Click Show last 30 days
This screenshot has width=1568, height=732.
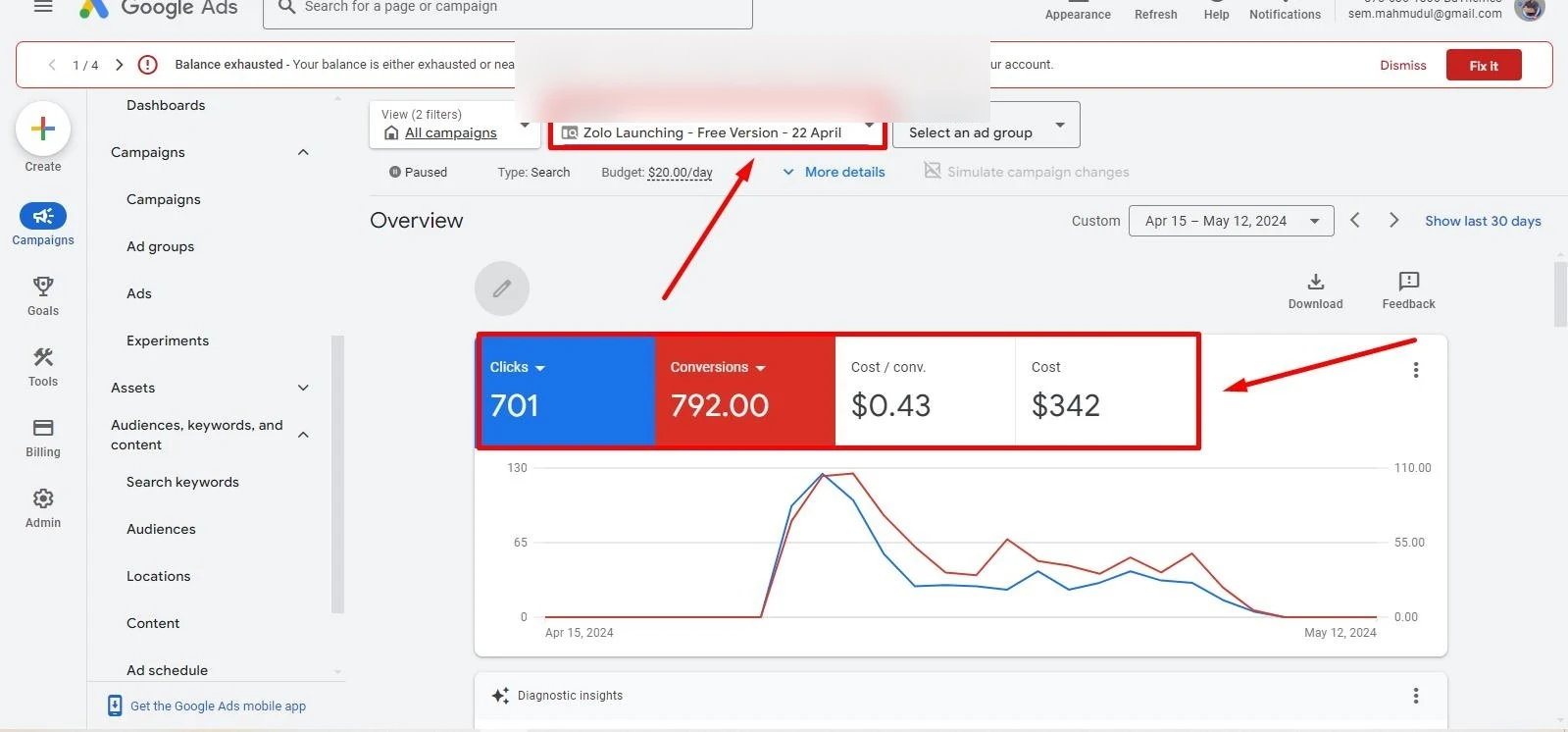click(x=1483, y=221)
